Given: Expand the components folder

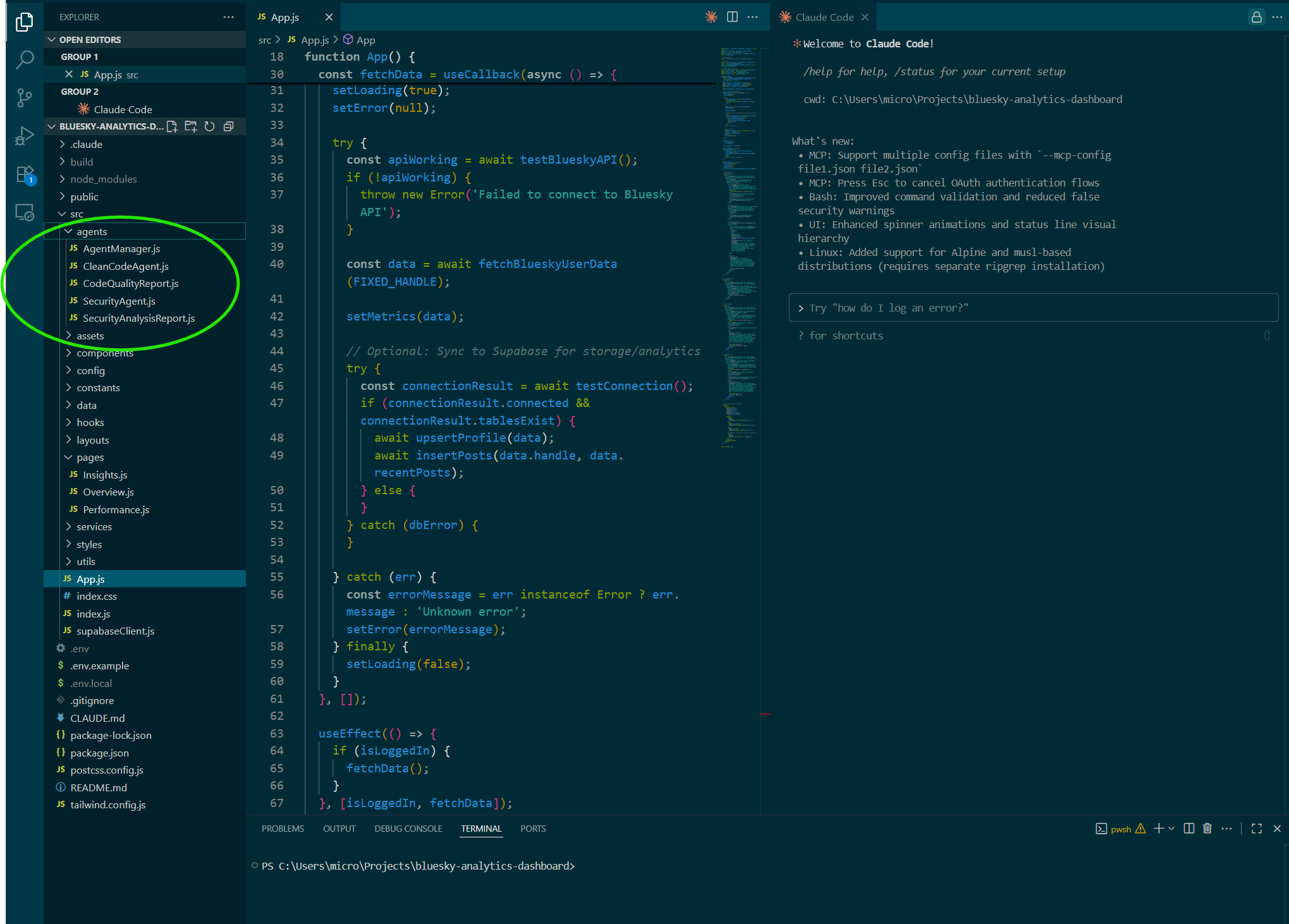Looking at the screenshot, I should click(x=104, y=353).
